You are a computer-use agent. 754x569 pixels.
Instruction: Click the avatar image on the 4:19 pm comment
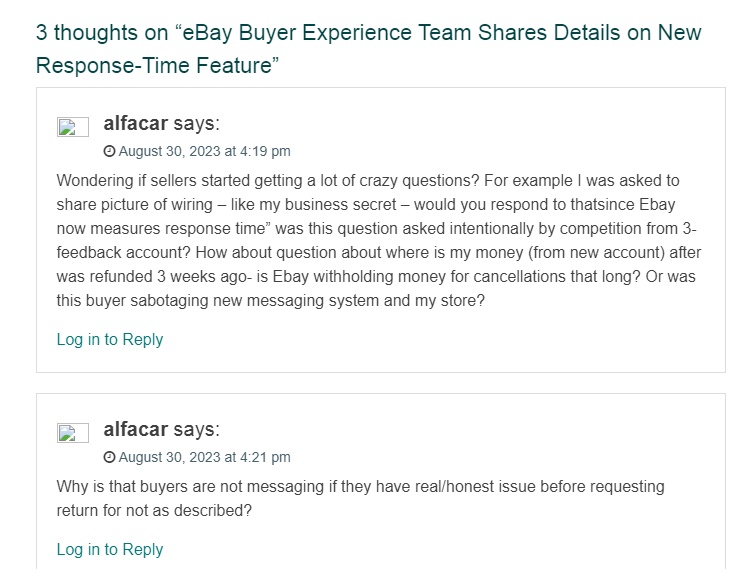pos(73,127)
